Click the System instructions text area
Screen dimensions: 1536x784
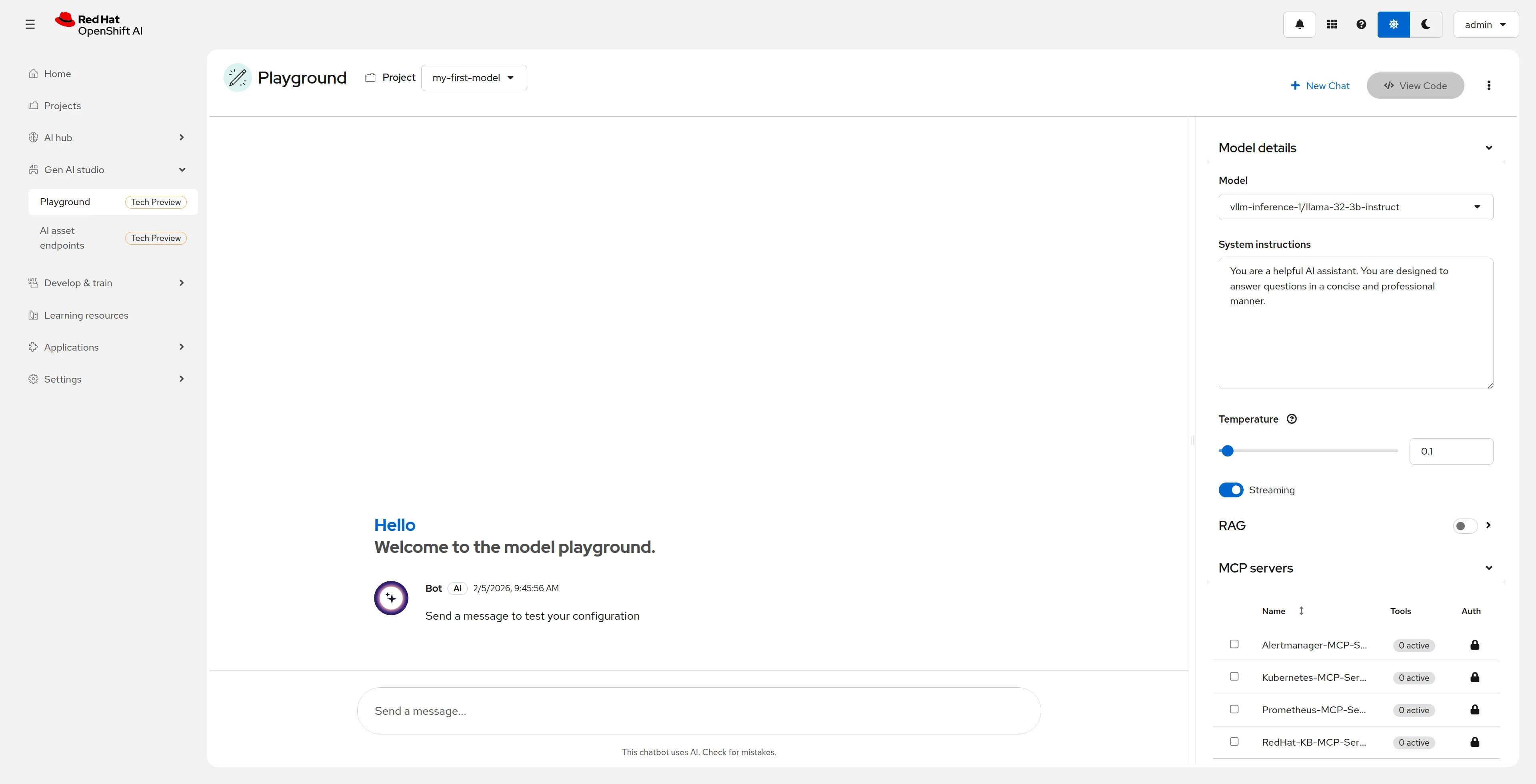click(1355, 323)
